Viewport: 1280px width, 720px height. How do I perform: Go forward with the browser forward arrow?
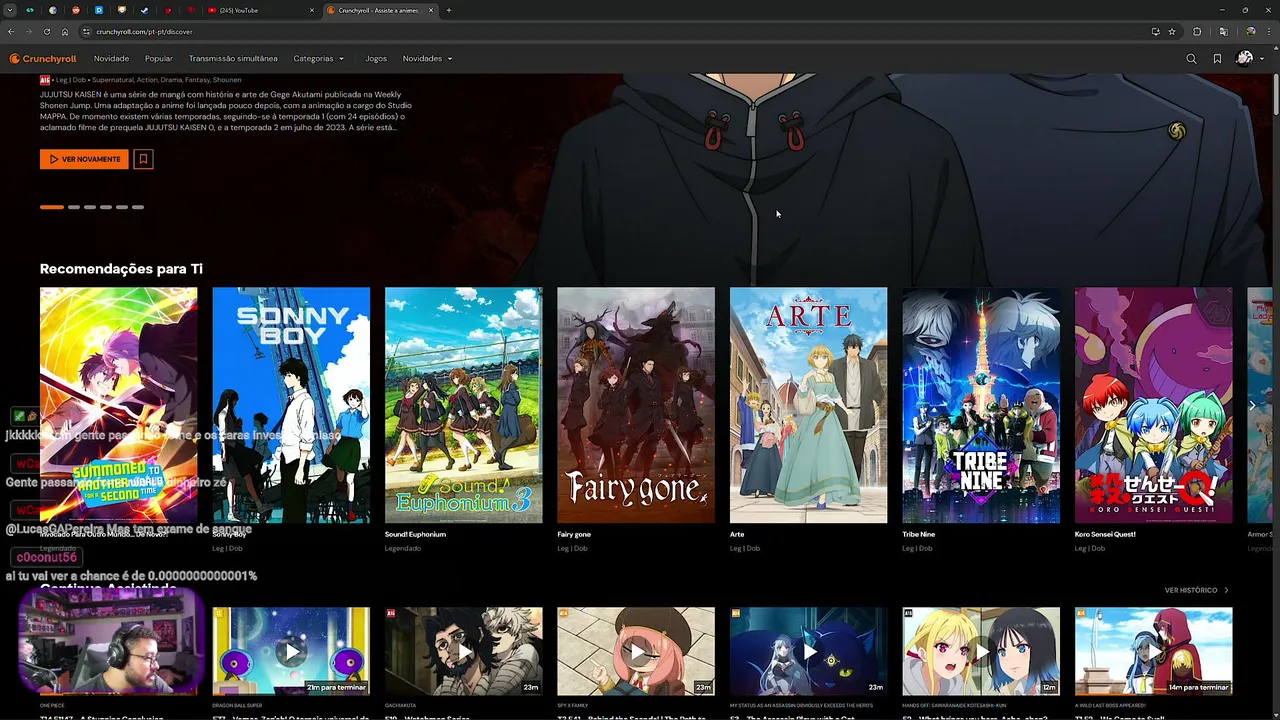point(29,32)
